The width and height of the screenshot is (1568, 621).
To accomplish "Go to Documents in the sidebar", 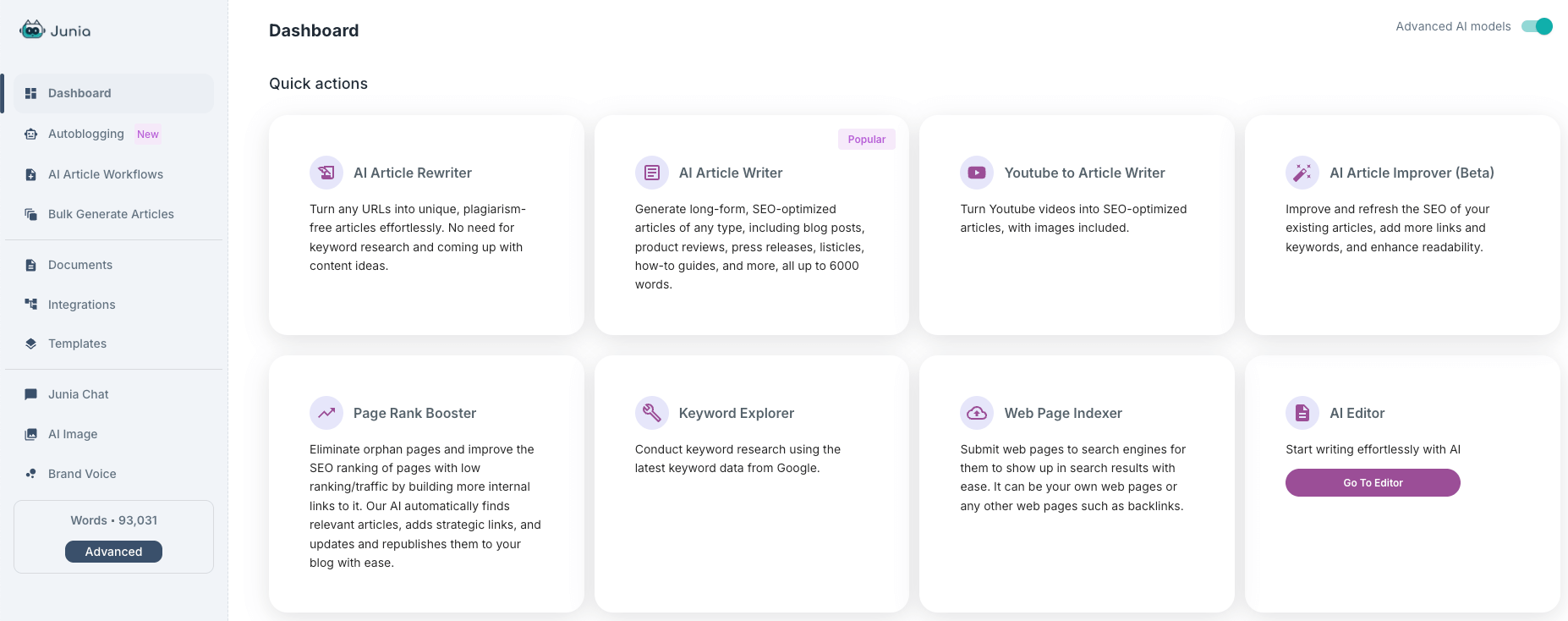I will point(80,265).
